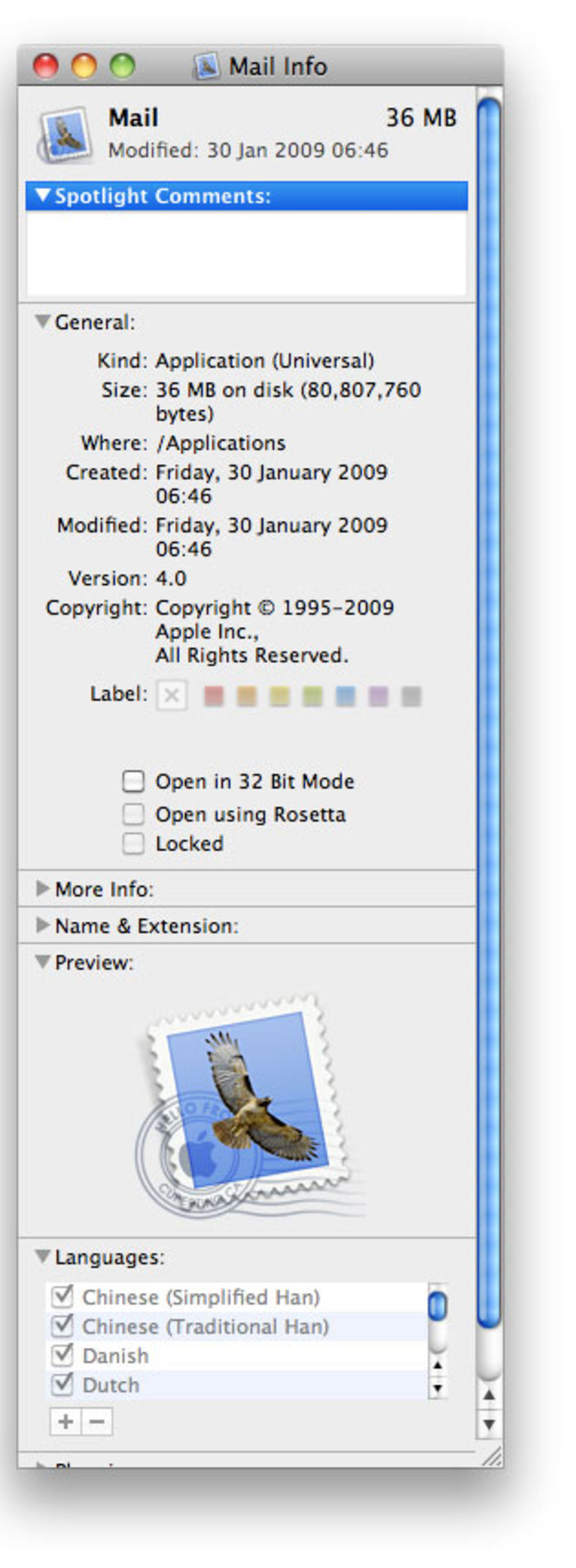Clear the label using the X button
This screenshot has width=576, height=1568.
click(x=172, y=695)
